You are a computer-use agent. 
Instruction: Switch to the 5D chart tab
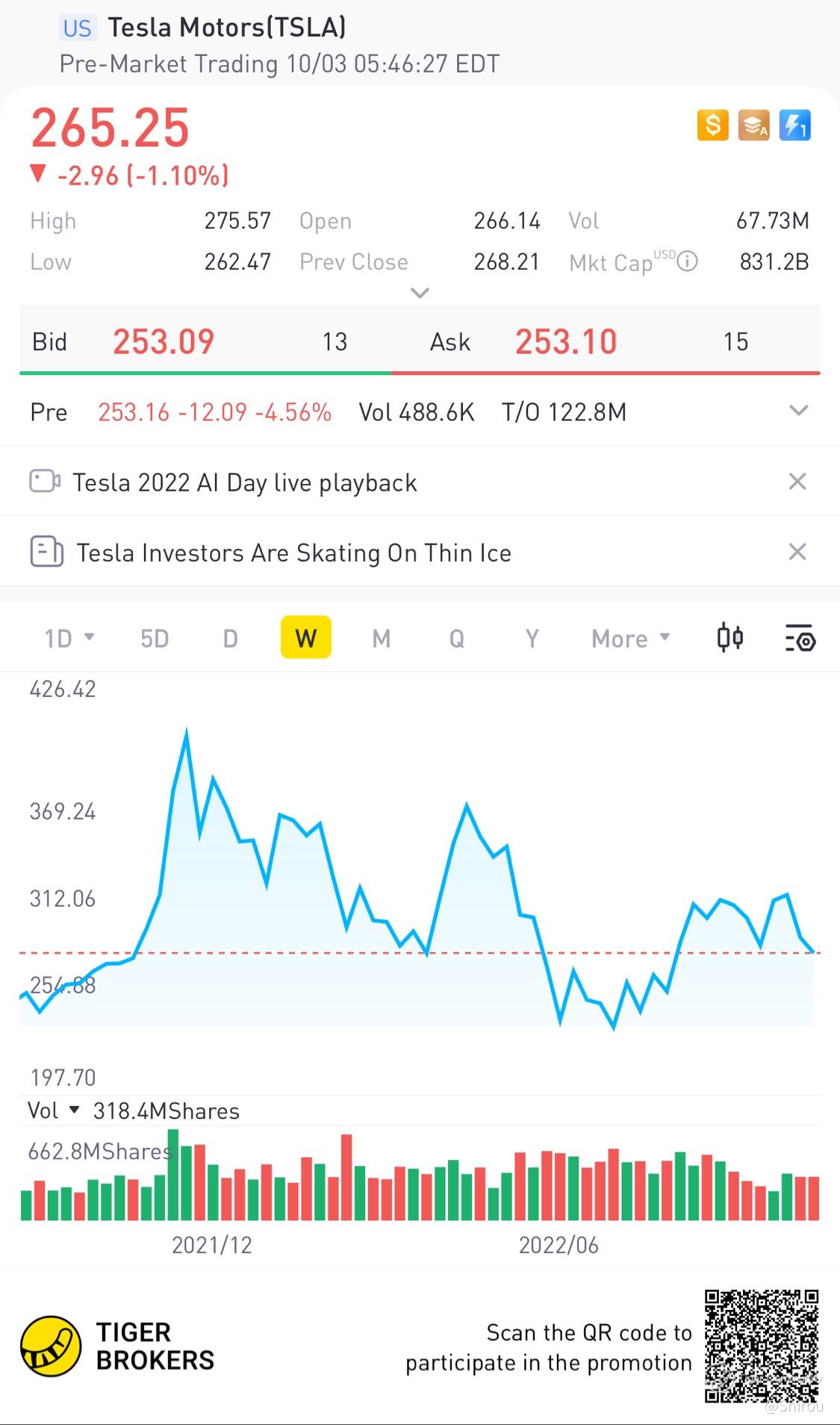155,639
